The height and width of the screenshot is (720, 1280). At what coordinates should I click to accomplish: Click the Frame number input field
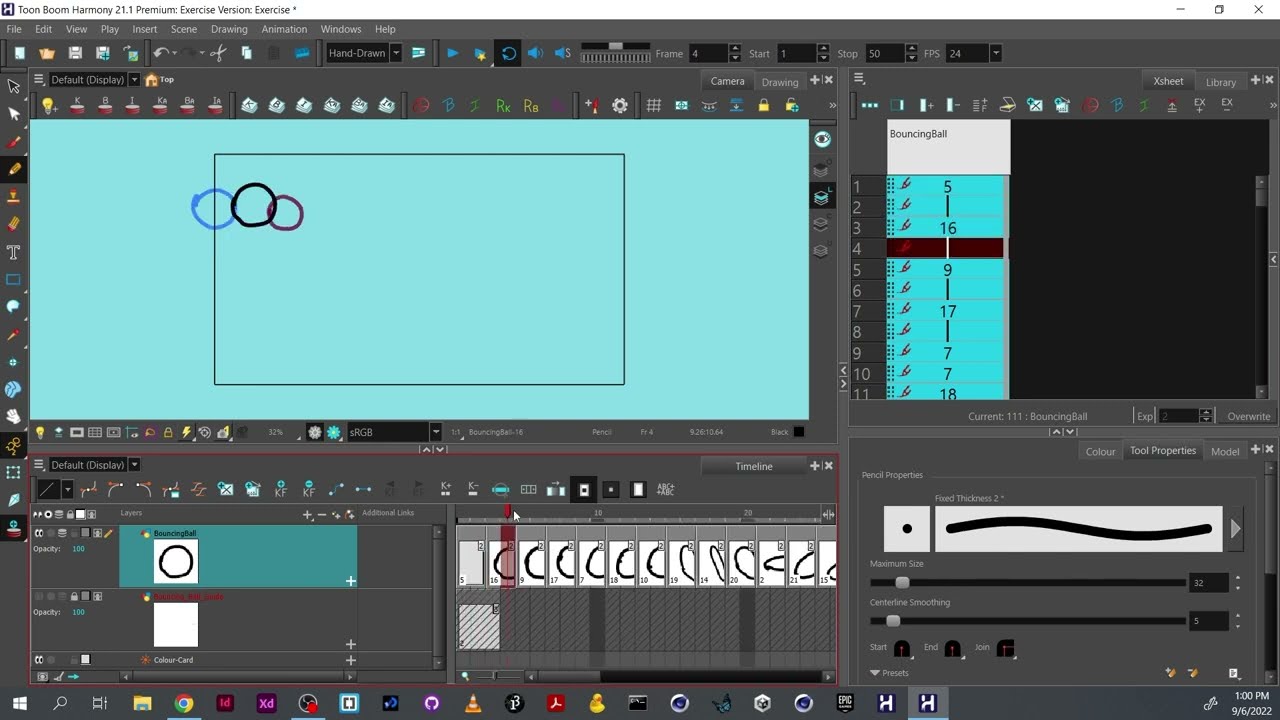708,53
